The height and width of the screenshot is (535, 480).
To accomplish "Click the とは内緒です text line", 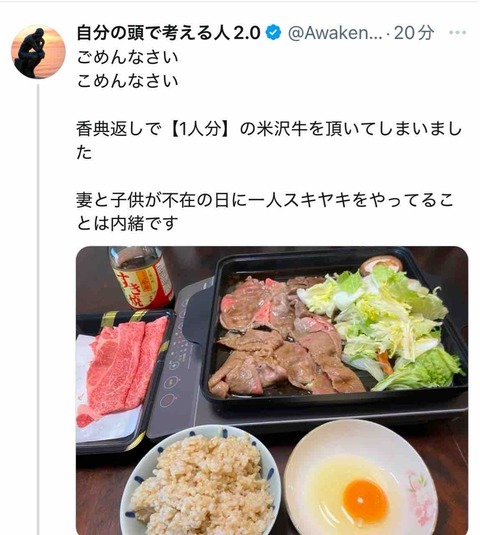I will click(x=127, y=224).
